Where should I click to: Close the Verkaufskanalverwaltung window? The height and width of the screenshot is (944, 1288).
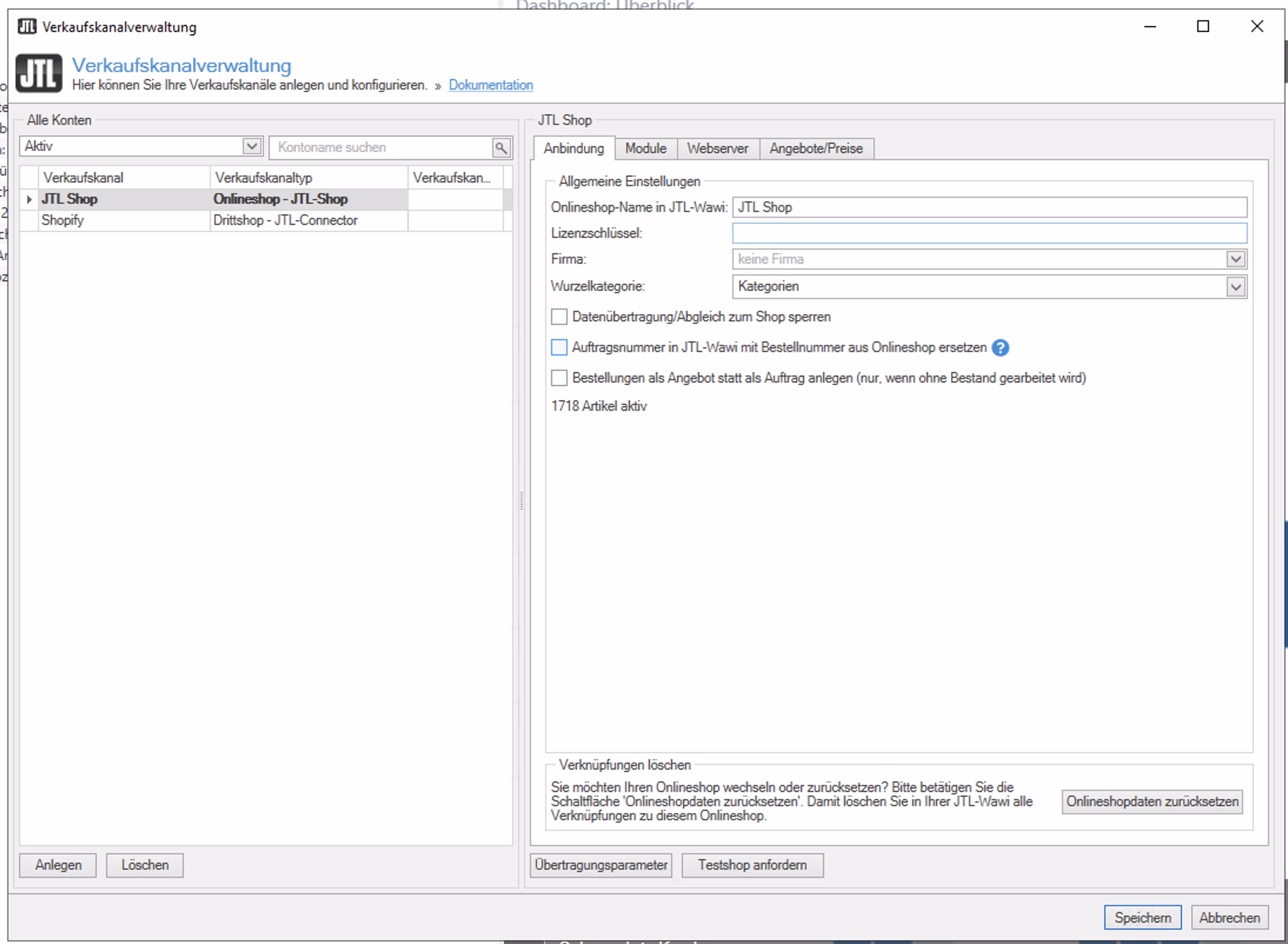[x=1257, y=26]
